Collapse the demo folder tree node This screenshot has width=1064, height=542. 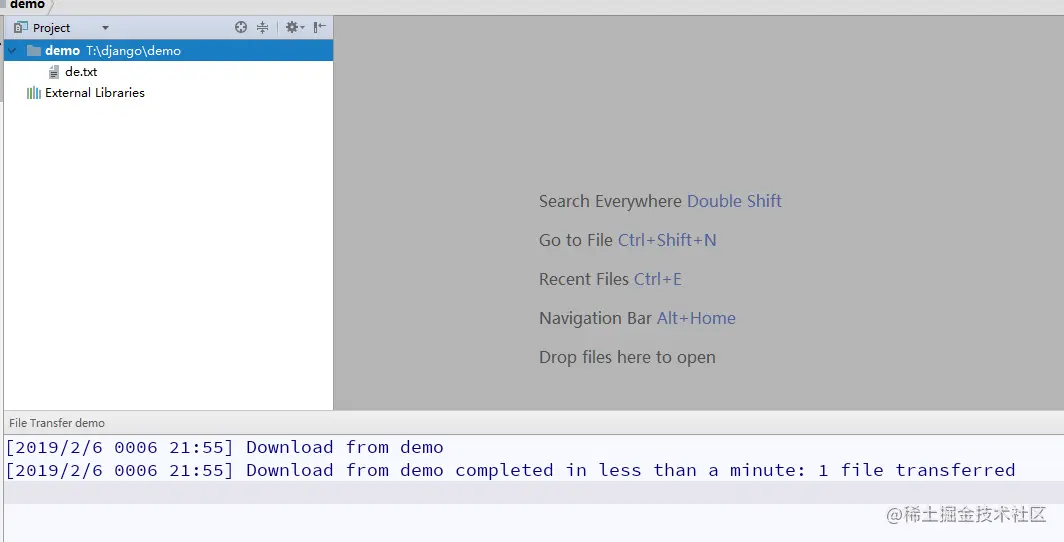(x=12, y=50)
